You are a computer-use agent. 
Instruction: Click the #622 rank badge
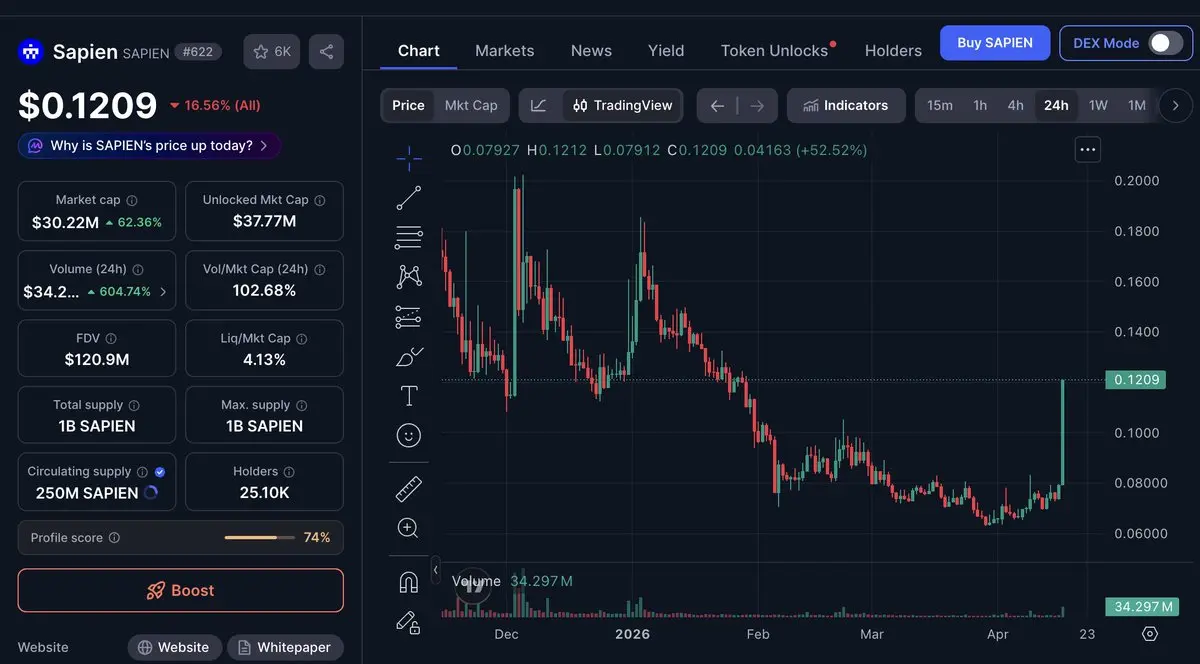tap(198, 51)
